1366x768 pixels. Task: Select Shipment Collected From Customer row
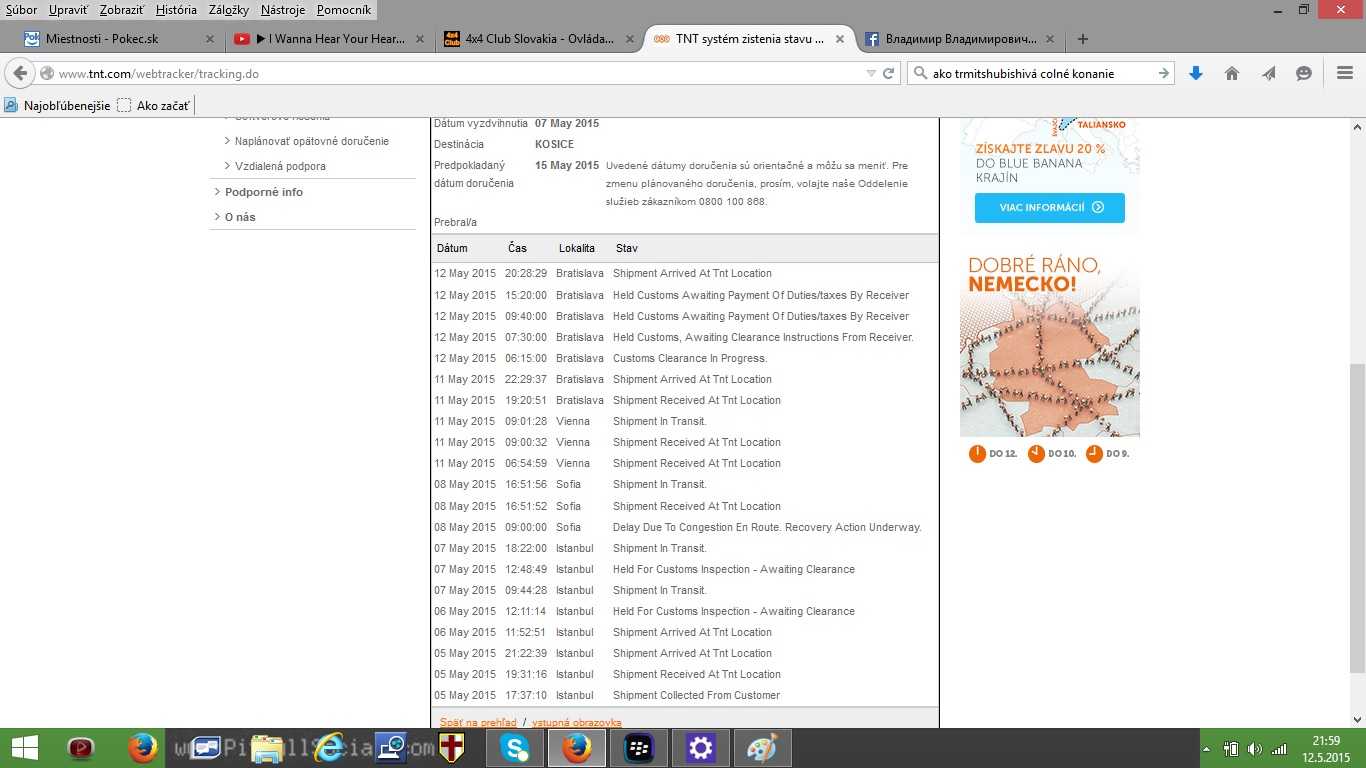pyautogui.click(x=685, y=695)
